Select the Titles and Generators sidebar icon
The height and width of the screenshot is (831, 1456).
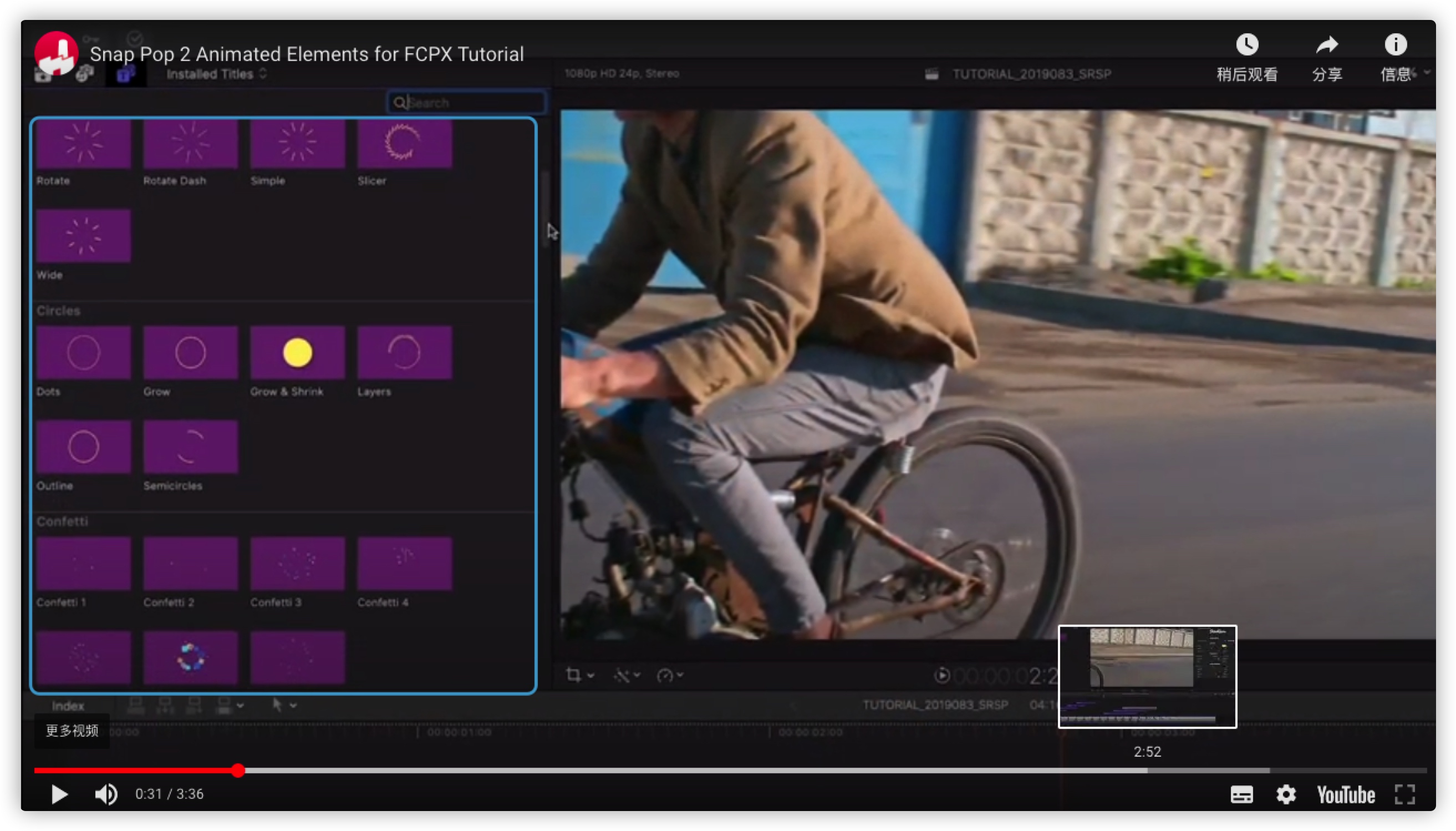[x=125, y=74]
